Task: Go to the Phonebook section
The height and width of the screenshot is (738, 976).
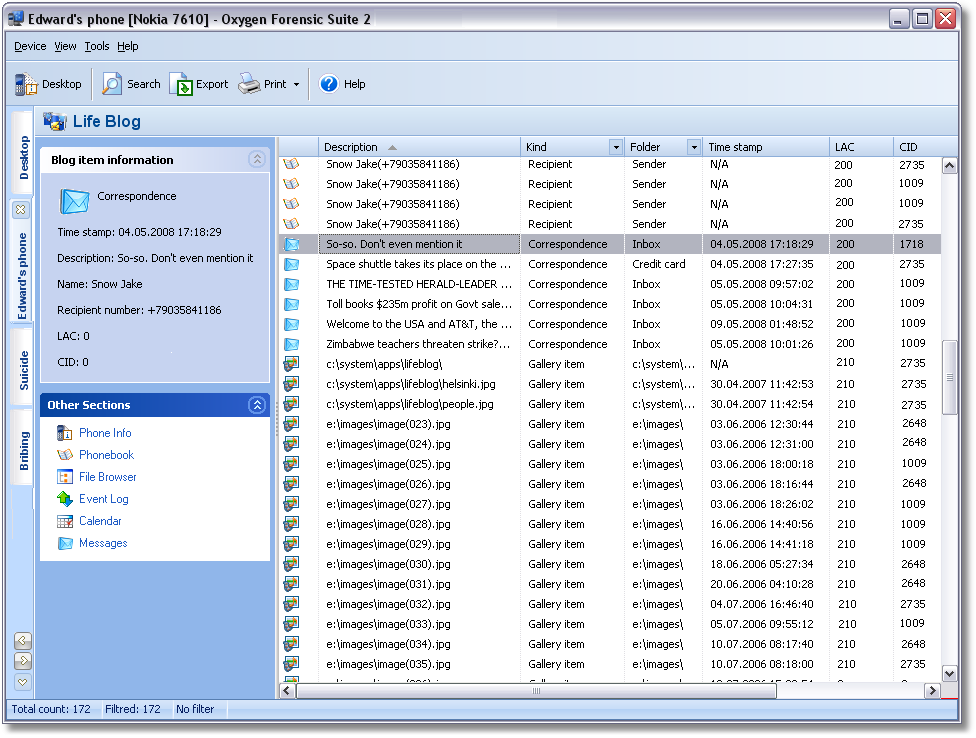Action: tap(106, 455)
